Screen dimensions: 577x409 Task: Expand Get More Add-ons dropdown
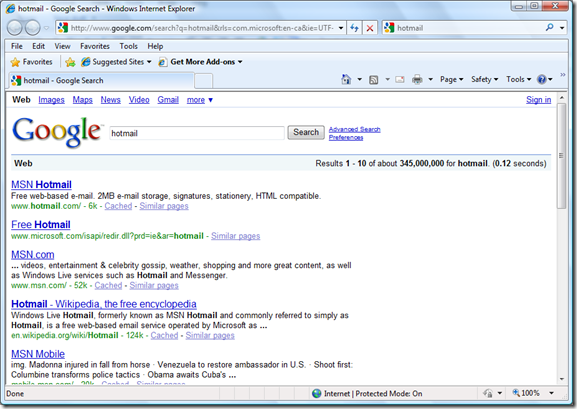click(240, 62)
